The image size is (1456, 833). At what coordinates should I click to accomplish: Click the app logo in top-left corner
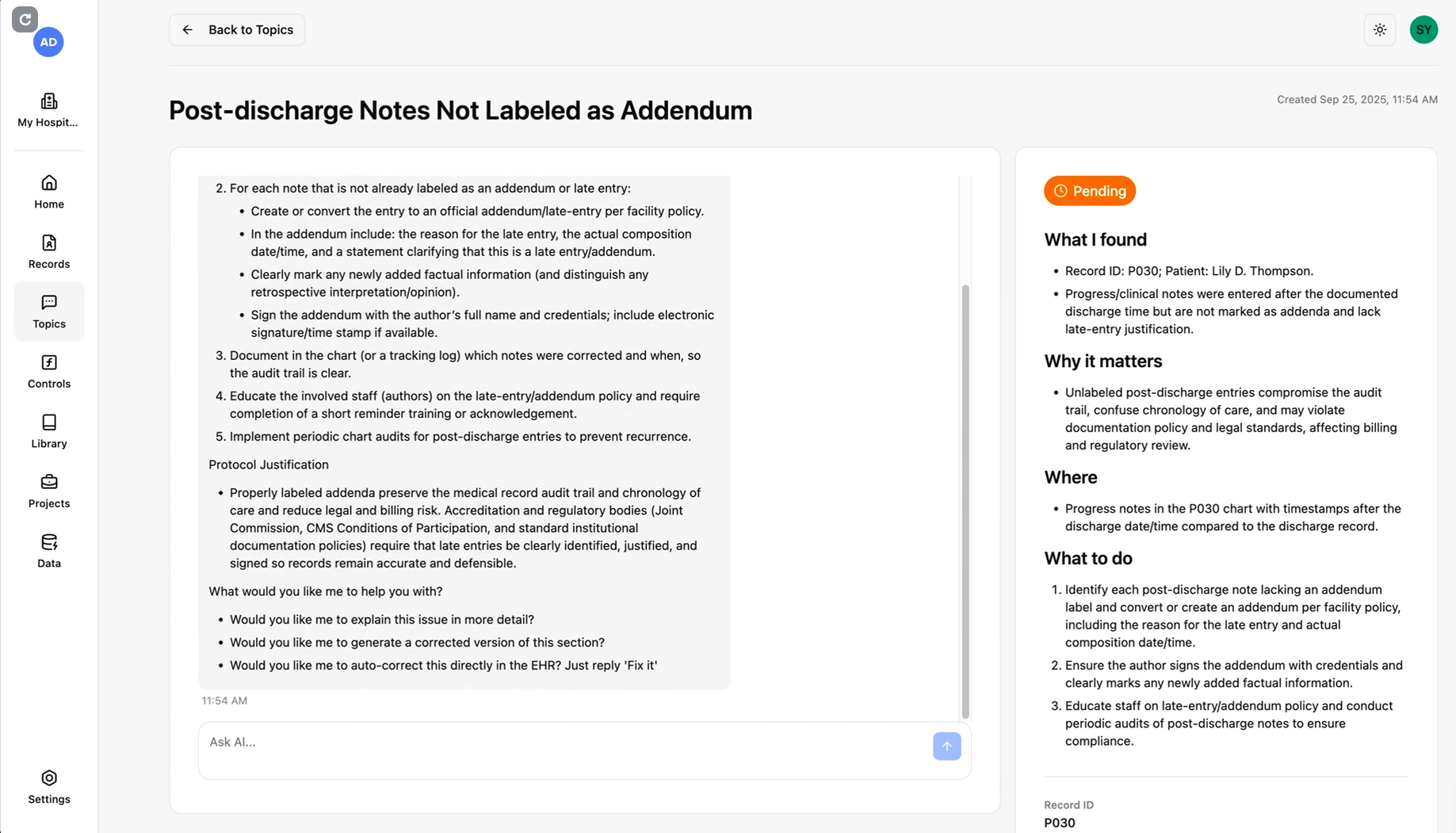pyautogui.click(x=25, y=19)
